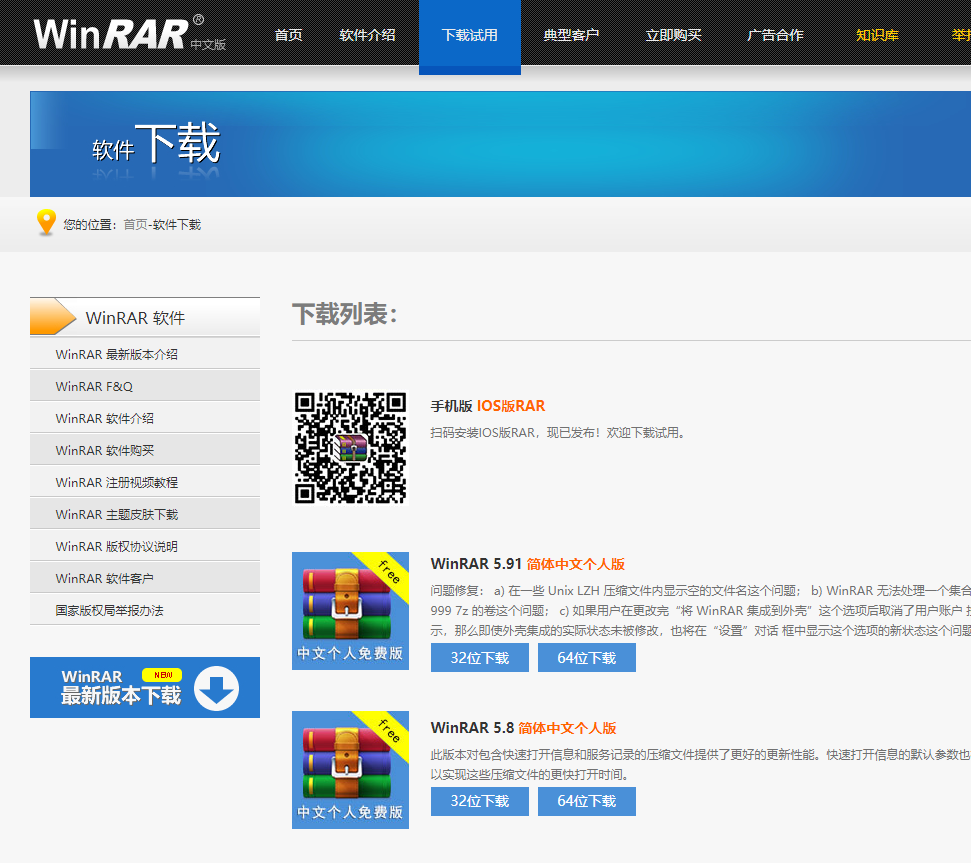971x863 pixels.
Task: Open the 软件介绍 navigation tab
Action: coord(367,35)
